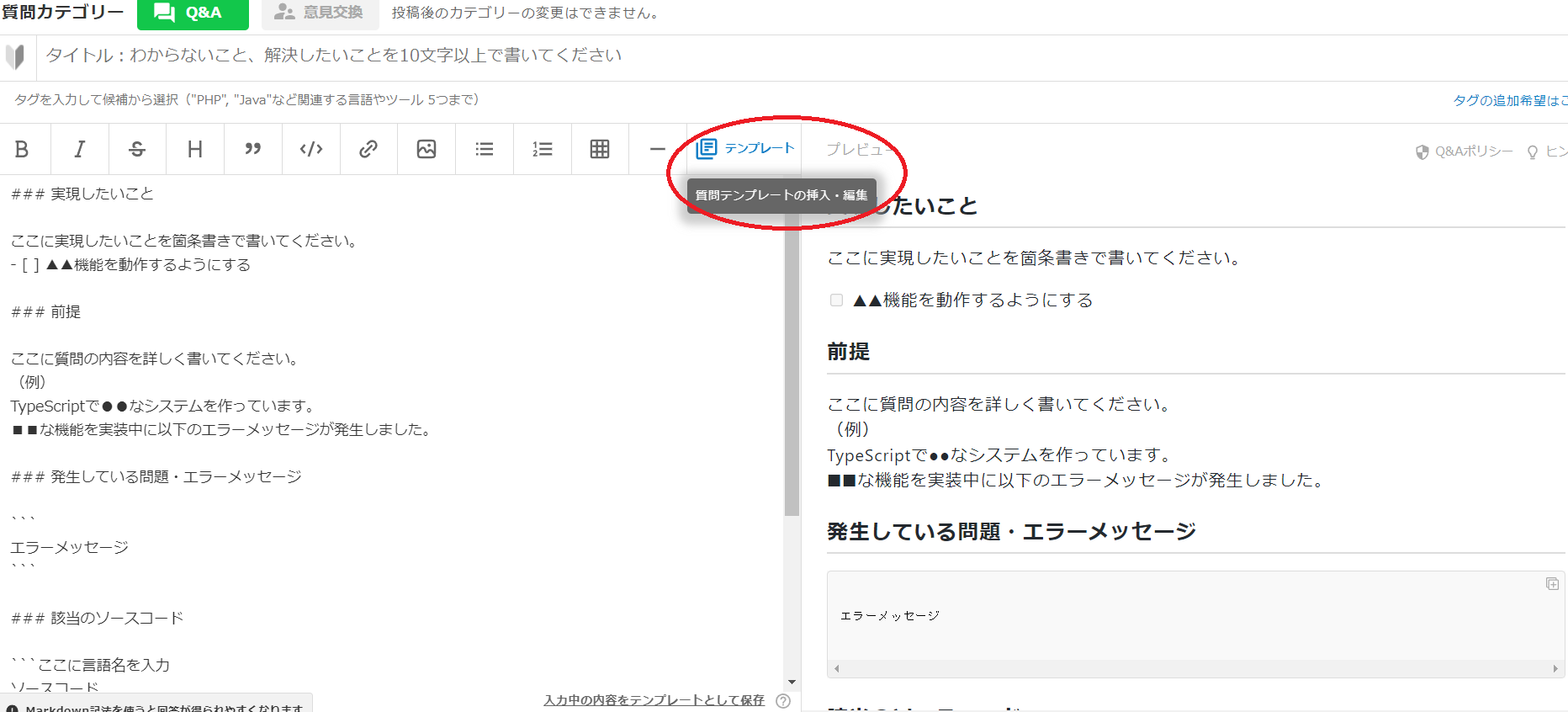The width and height of the screenshot is (1568, 712).
Task: Save content via 入力中の内容をテンプレートとして保存
Action: (x=654, y=700)
